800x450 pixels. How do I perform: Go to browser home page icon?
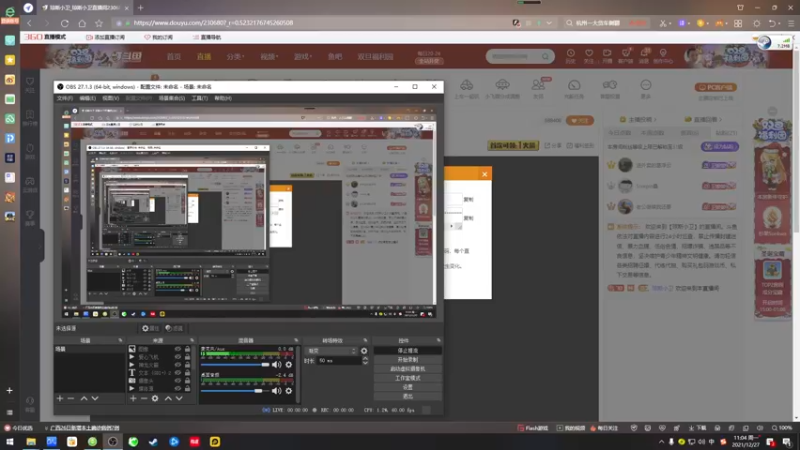coord(82,23)
